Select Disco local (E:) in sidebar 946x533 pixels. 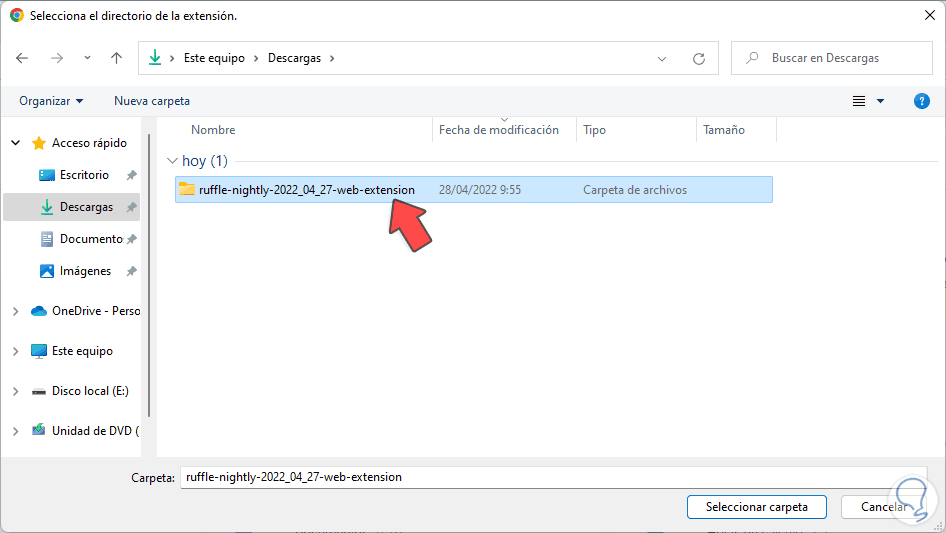coord(90,391)
